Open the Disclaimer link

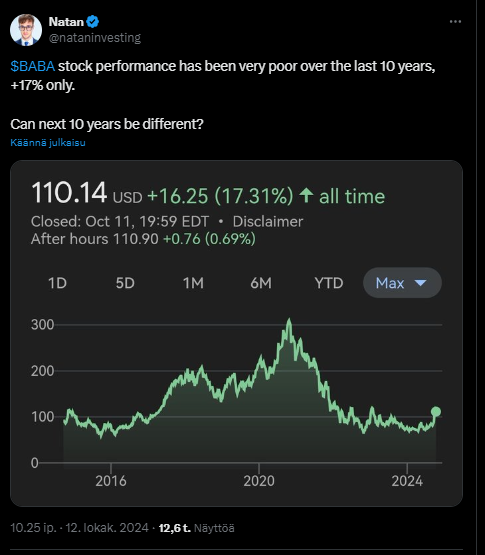coord(268,222)
